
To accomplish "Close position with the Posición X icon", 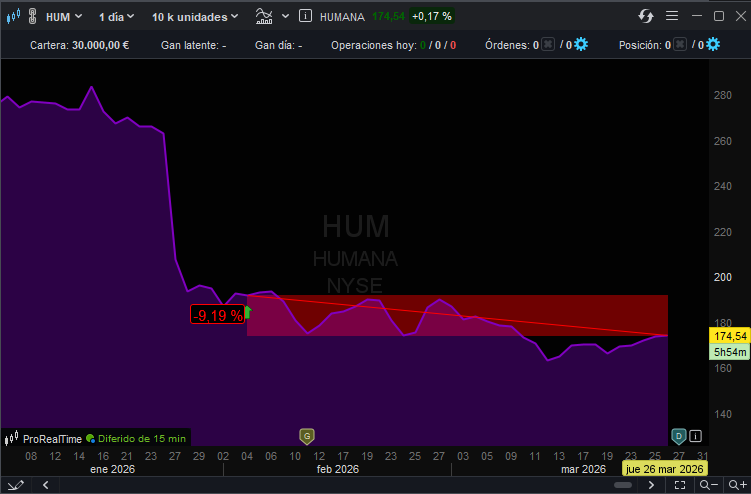I will [x=680, y=45].
